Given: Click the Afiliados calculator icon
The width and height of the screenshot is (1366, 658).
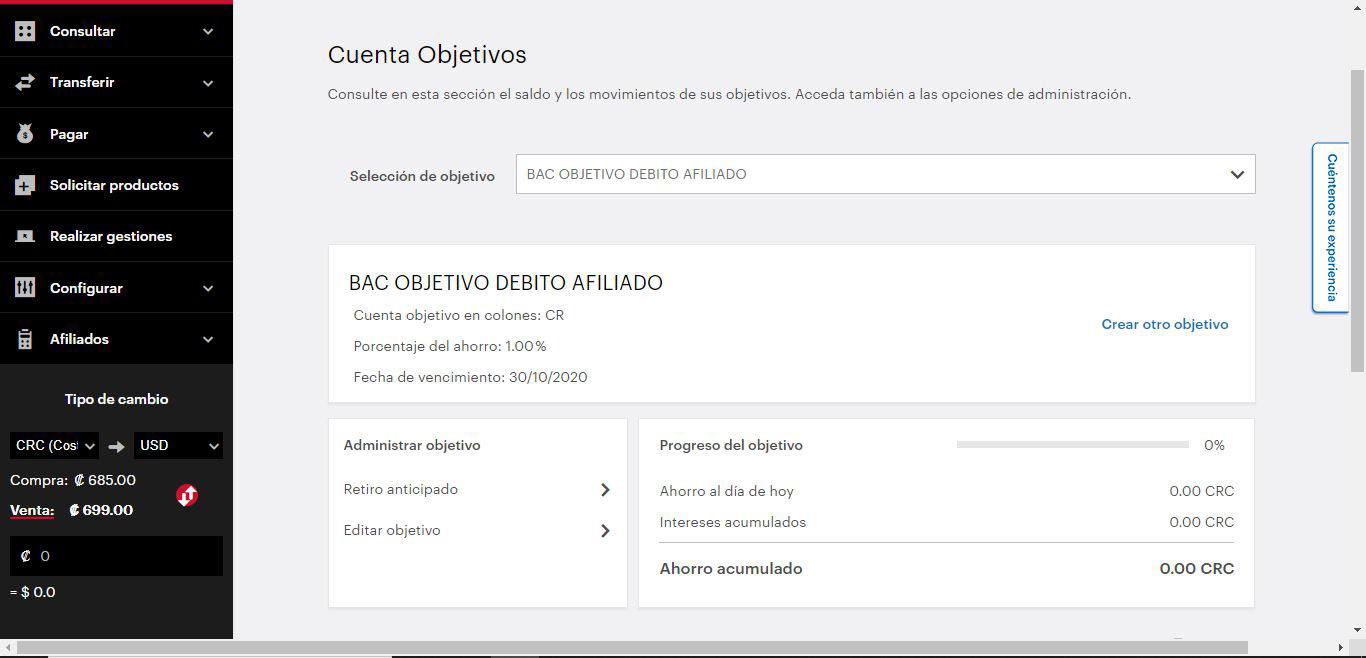Looking at the screenshot, I should (x=25, y=339).
